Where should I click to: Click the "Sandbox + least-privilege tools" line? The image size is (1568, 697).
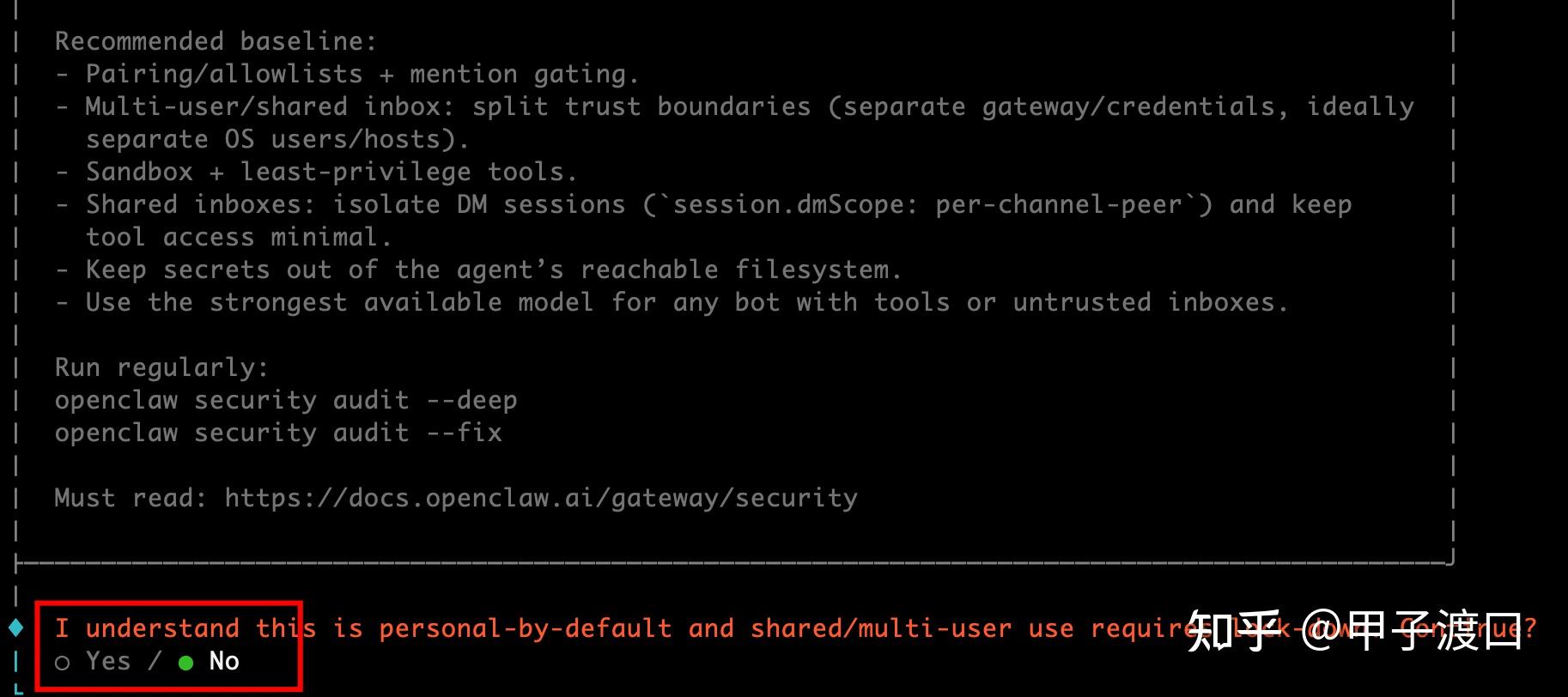tap(331, 172)
